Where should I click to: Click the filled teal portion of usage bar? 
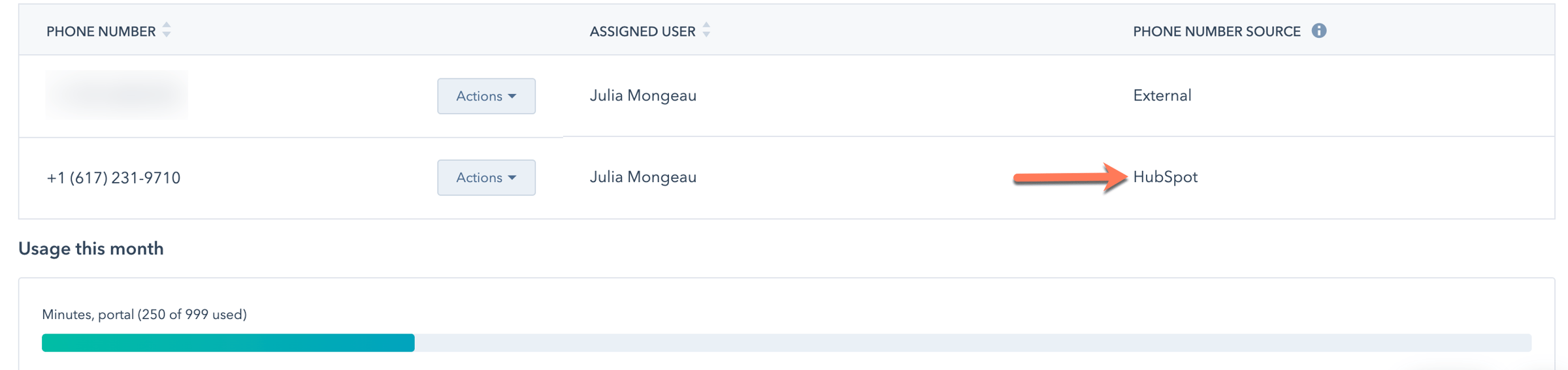(x=227, y=343)
